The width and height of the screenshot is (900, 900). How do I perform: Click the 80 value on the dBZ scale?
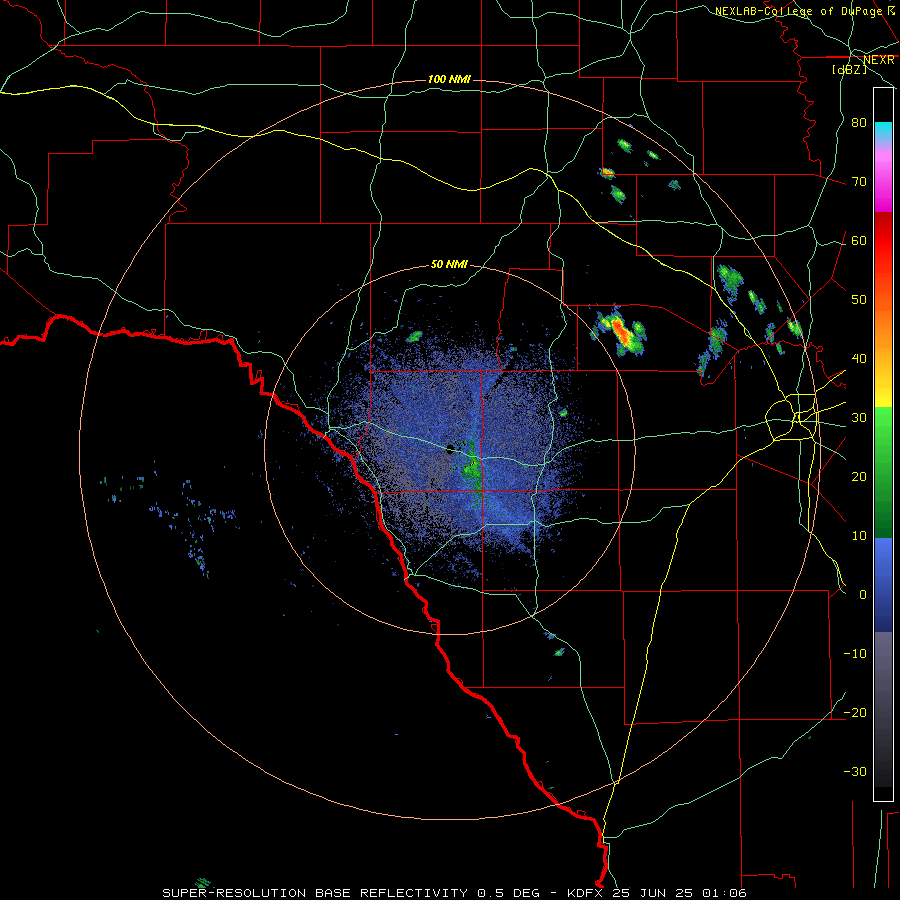tap(859, 122)
